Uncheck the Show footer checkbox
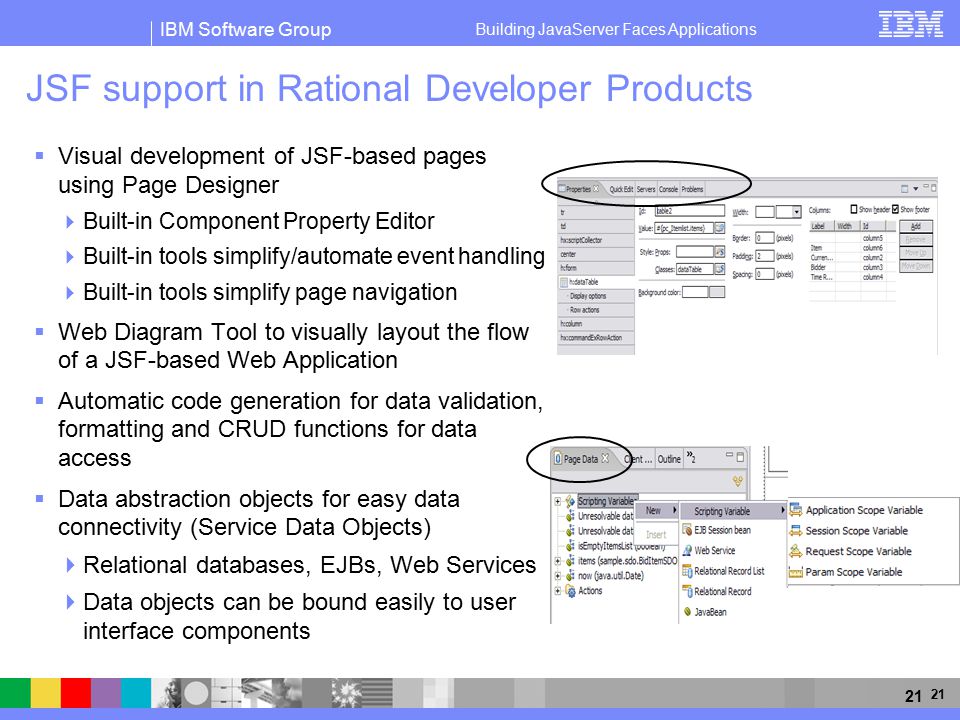 tap(895, 209)
